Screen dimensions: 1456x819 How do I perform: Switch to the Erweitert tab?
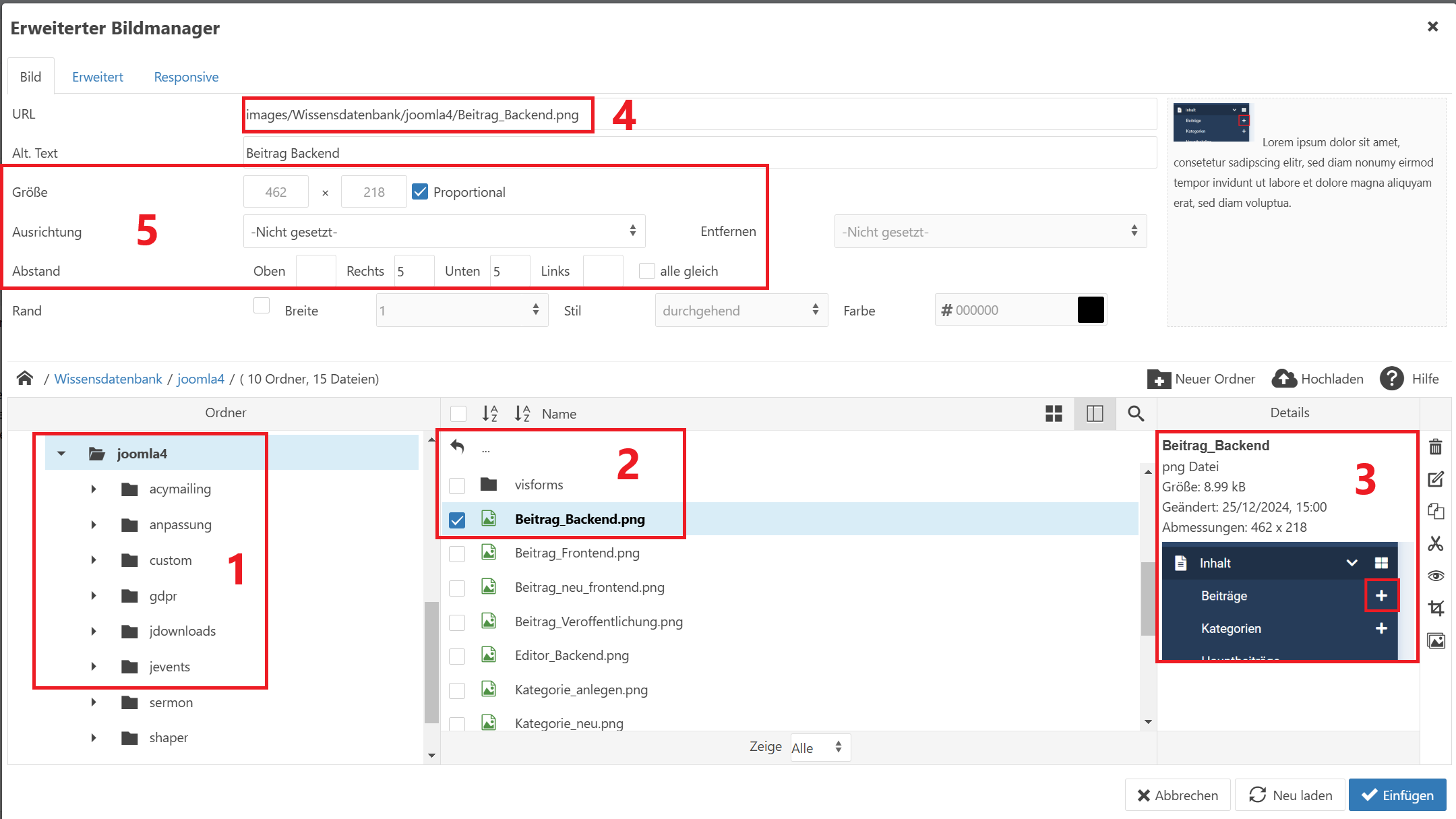click(98, 77)
